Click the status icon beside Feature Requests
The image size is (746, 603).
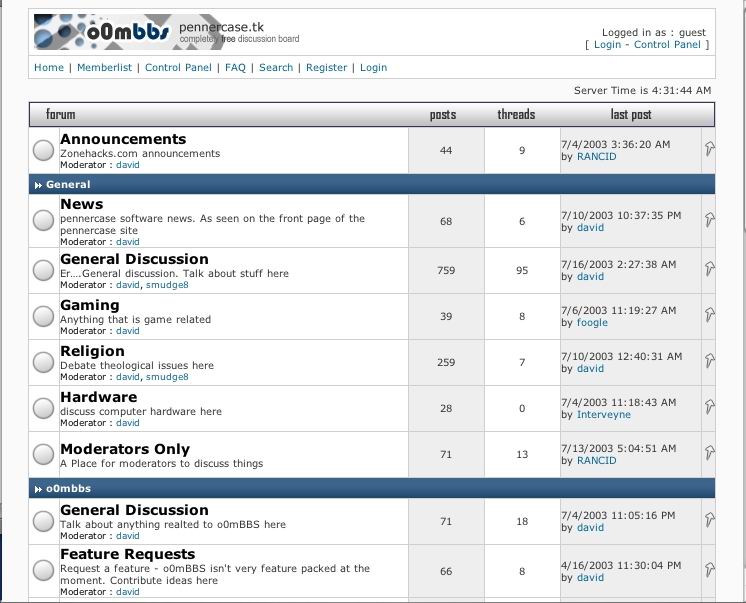pos(43,571)
